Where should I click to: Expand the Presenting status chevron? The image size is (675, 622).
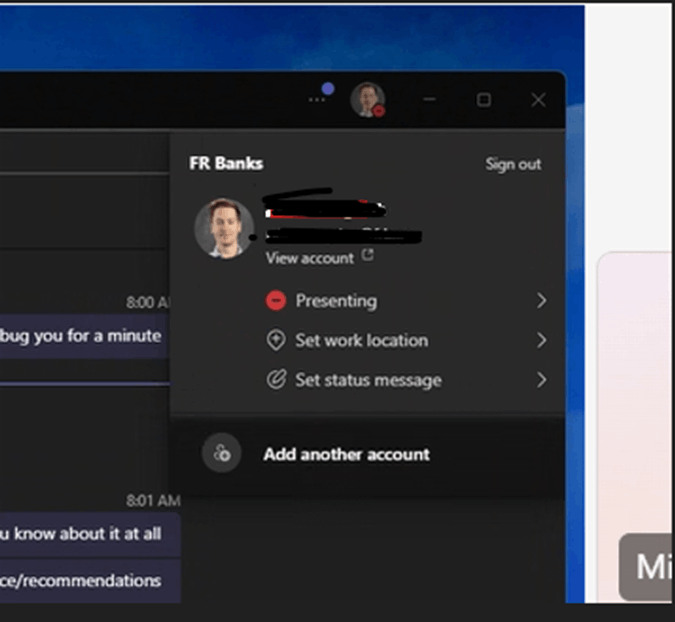pyautogui.click(x=542, y=300)
